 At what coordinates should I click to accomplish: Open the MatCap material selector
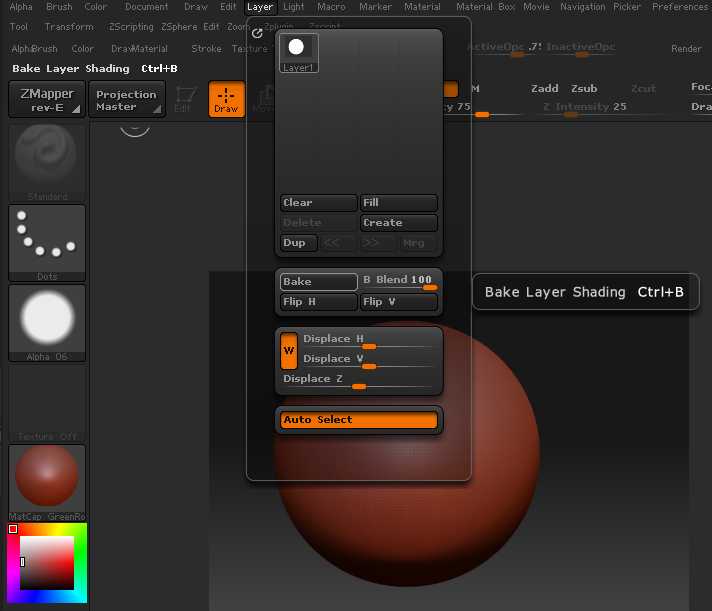pyautogui.click(x=46, y=477)
